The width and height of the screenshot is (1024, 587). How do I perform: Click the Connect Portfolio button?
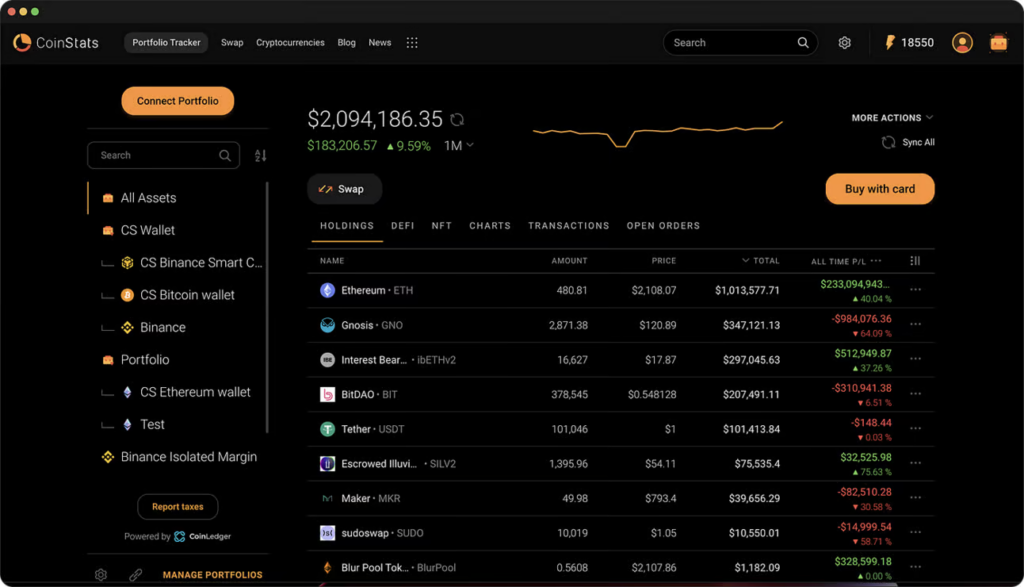click(x=178, y=101)
